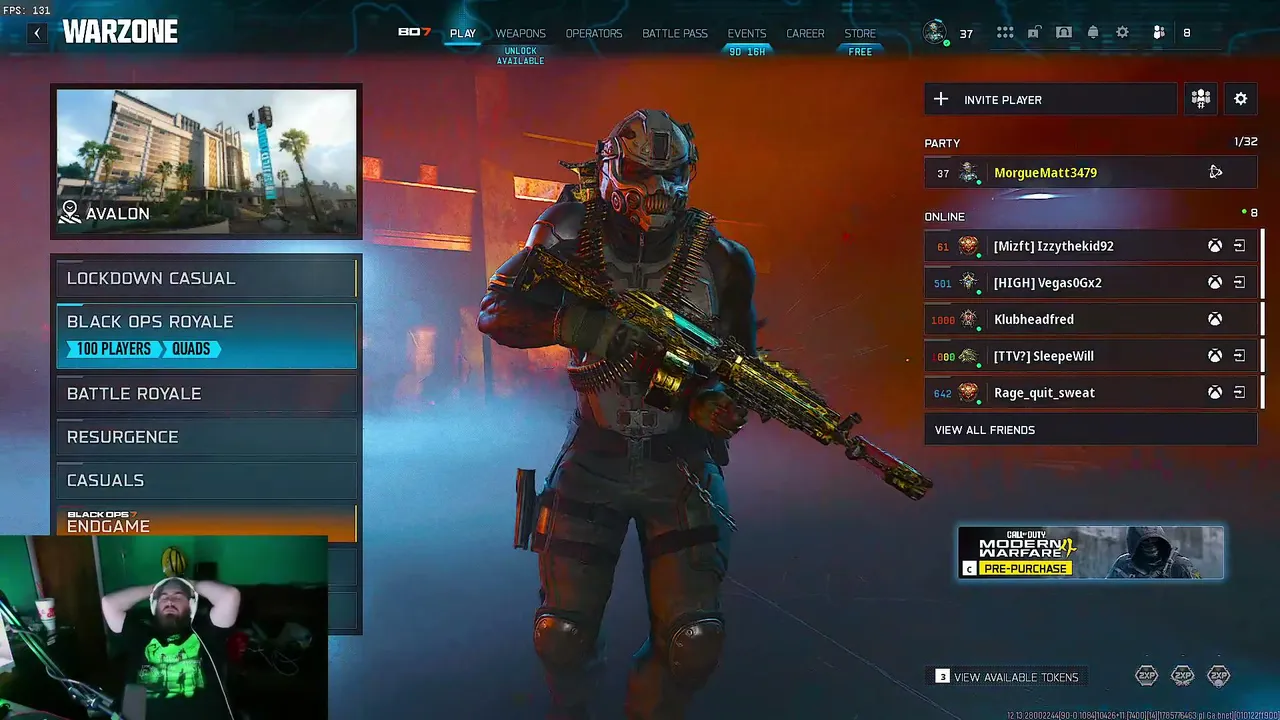Click the name Klubheadfred
This screenshot has width=1280, height=720.
point(1034,320)
